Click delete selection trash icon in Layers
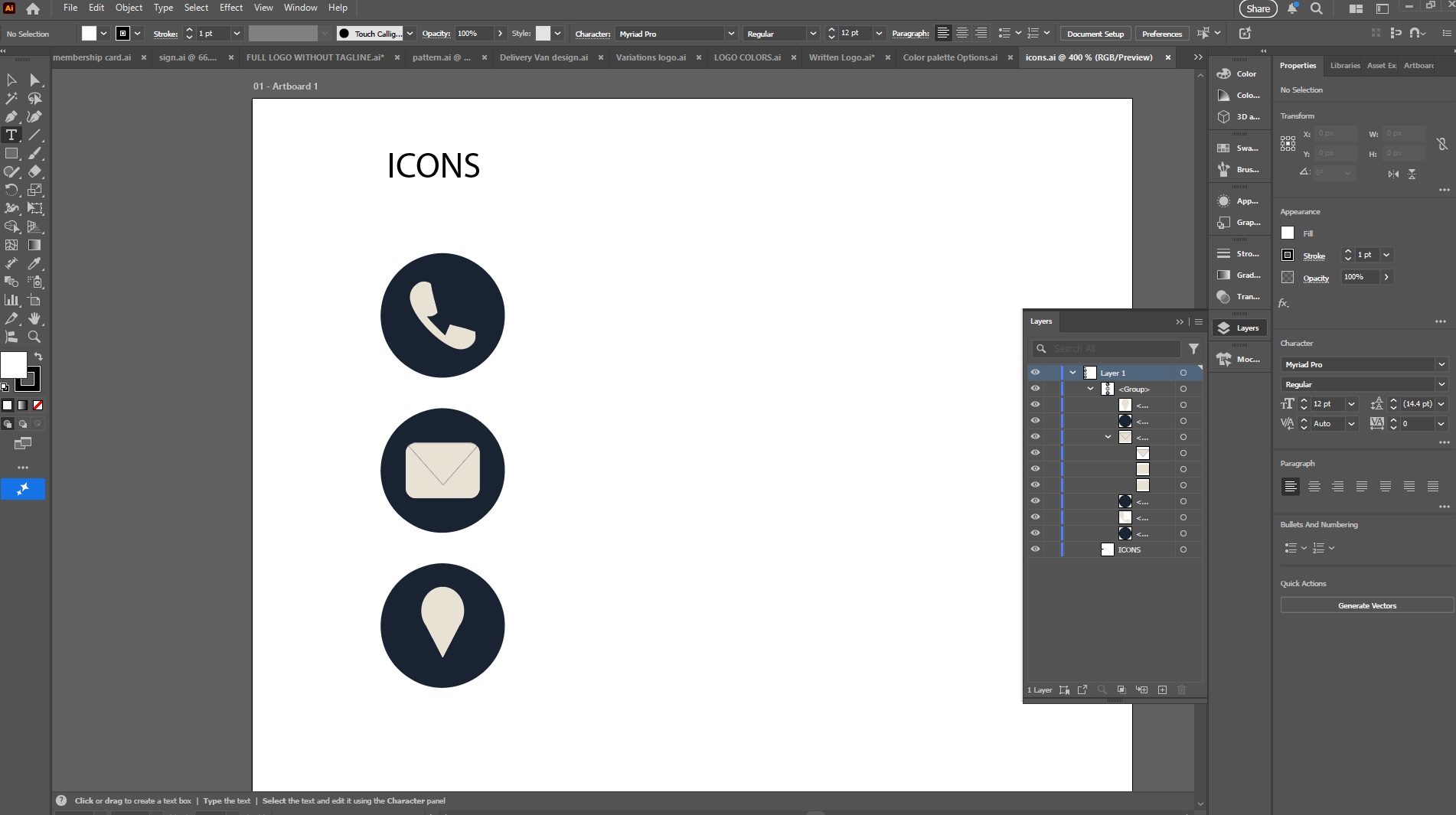 coord(1181,689)
